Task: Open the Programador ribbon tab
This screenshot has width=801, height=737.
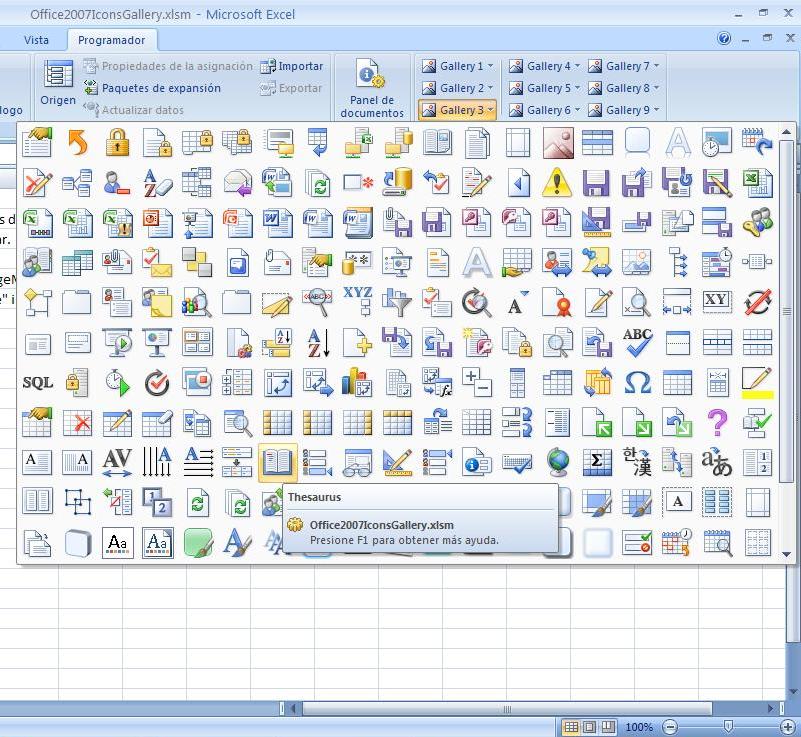Action: (x=111, y=40)
